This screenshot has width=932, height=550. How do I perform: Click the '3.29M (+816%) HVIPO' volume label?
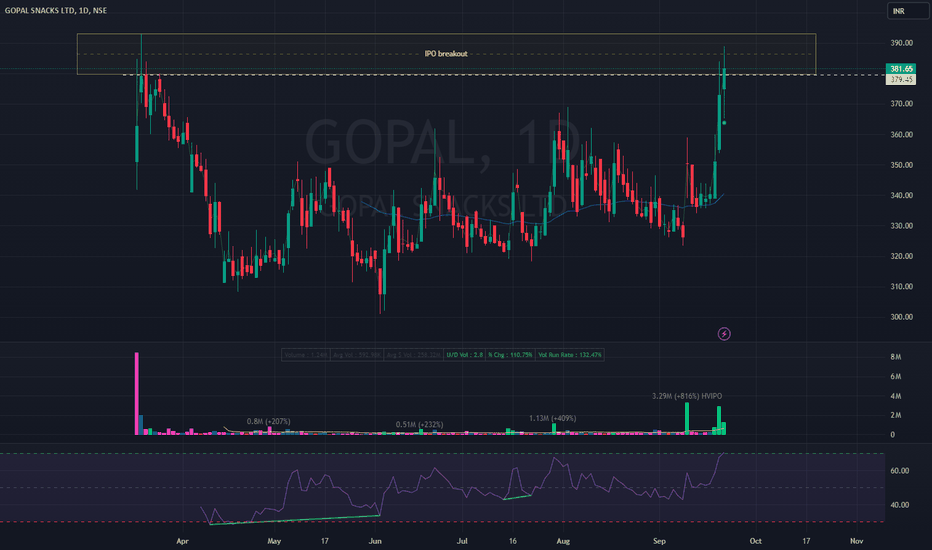click(x=687, y=396)
